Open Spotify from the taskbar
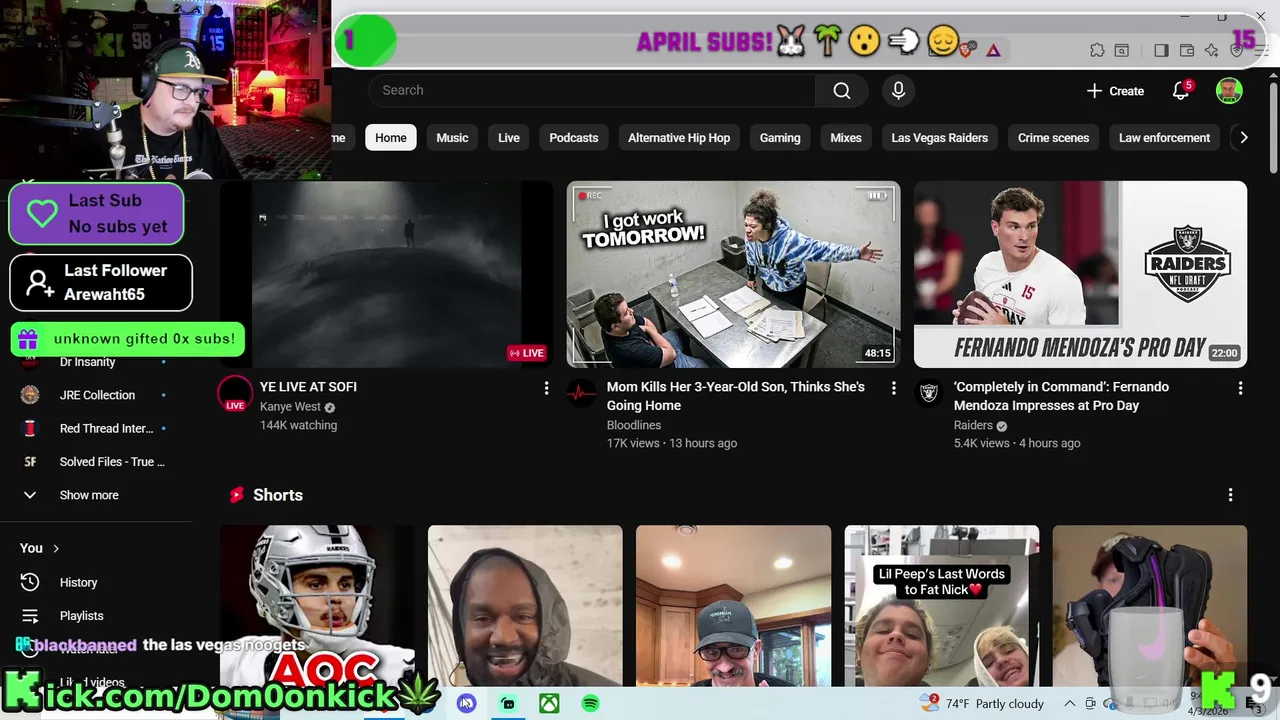 pos(590,704)
